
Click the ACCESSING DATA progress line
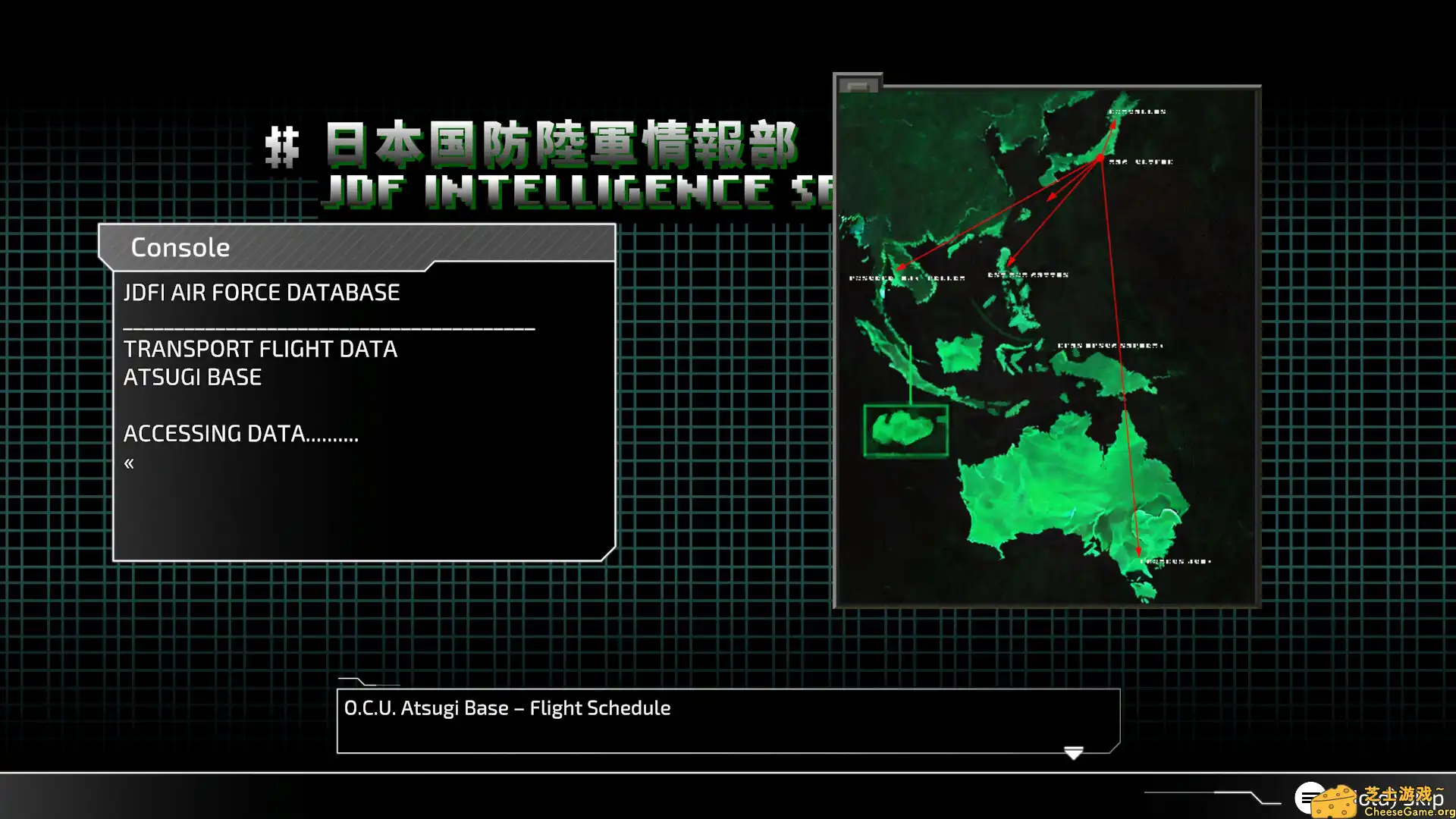coord(240,433)
